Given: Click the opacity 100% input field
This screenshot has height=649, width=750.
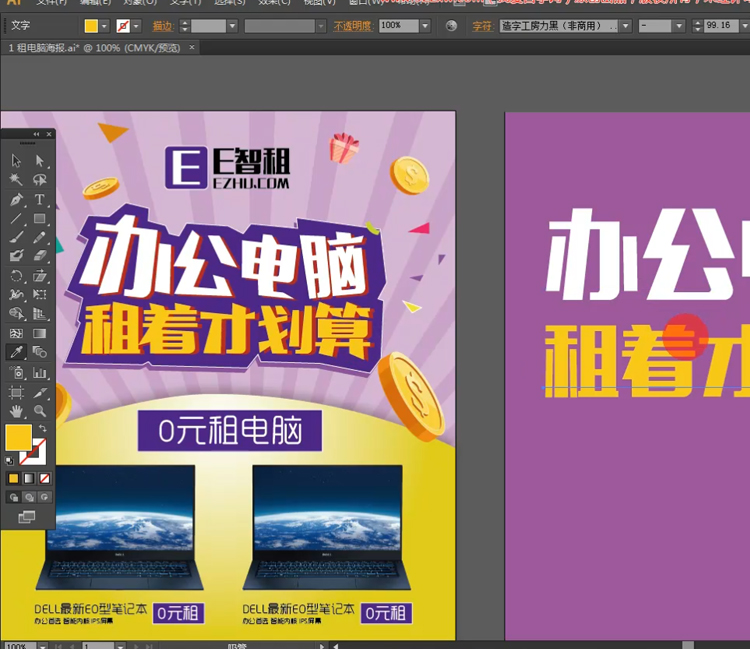Looking at the screenshot, I should coord(398,26).
